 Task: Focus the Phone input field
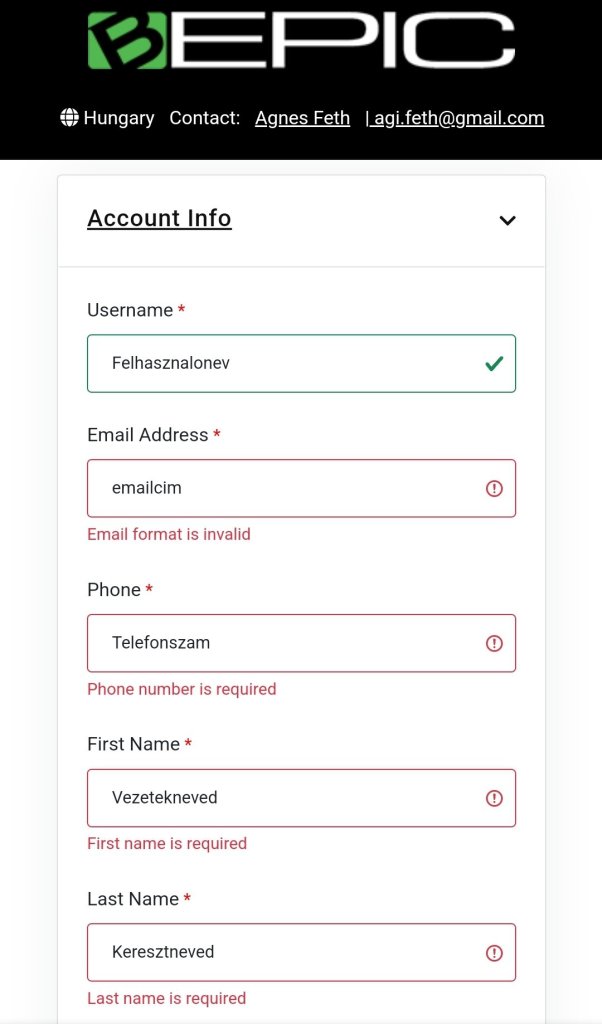pyautogui.click(x=280, y=643)
